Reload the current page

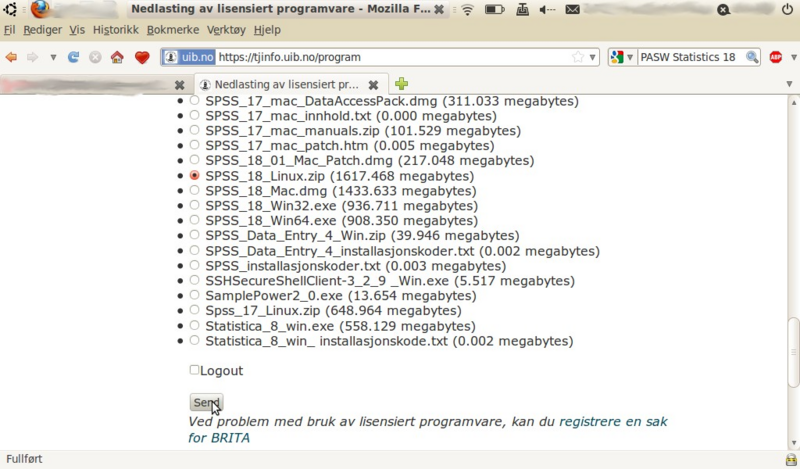click(73, 57)
